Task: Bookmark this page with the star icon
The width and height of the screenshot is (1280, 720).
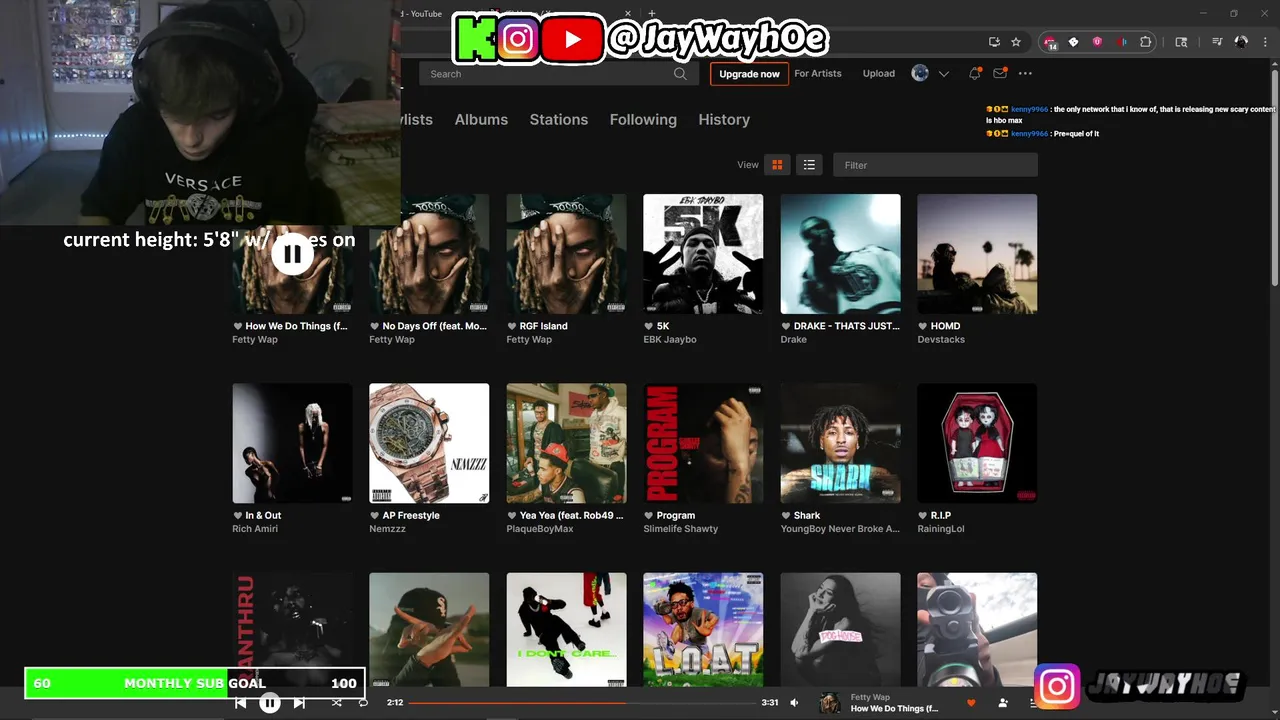Action: tap(1016, 42)
